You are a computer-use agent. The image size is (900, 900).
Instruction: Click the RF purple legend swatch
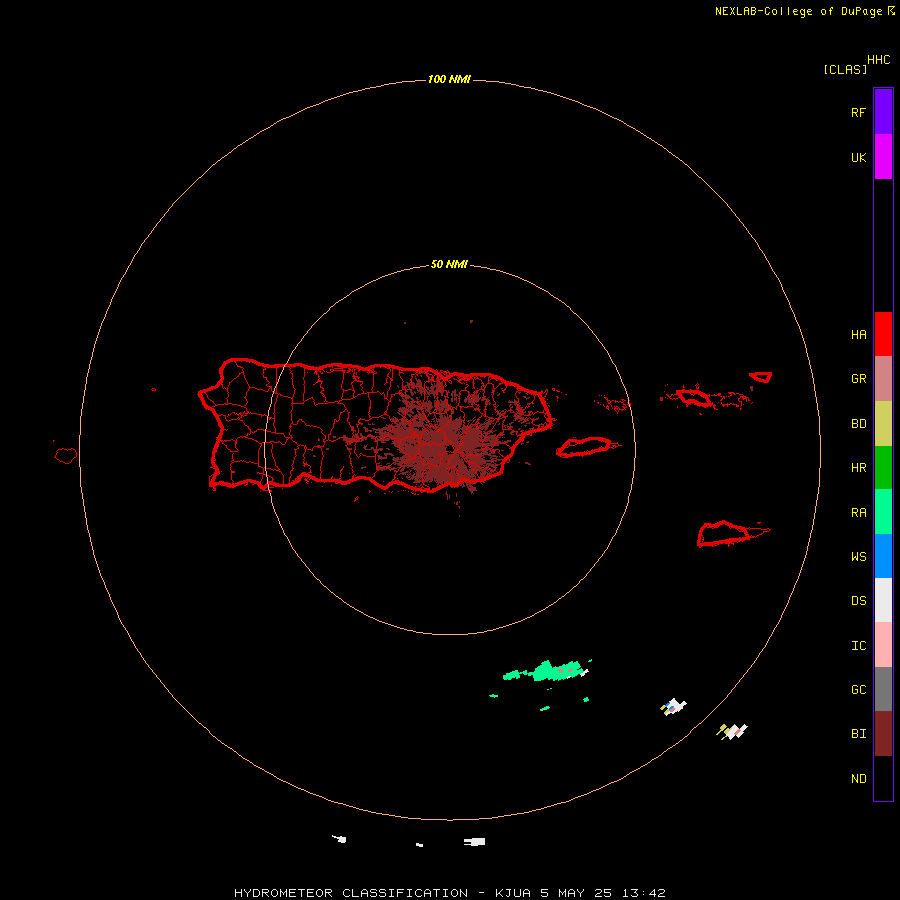883,112
